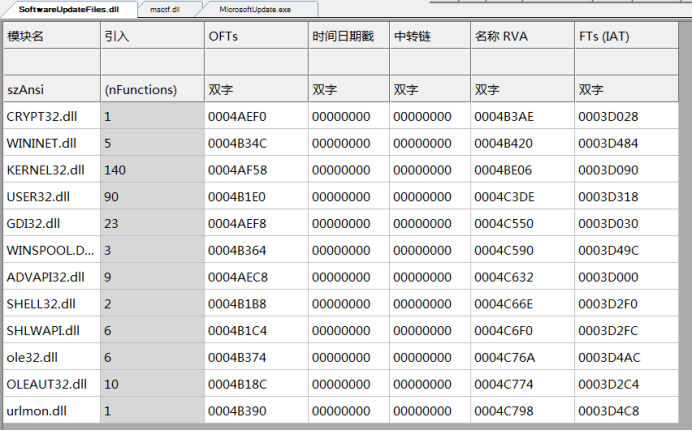This screenshot has width=692, height=431.
Task: Click the szAnsi type cell
Action: pos(52,90)
